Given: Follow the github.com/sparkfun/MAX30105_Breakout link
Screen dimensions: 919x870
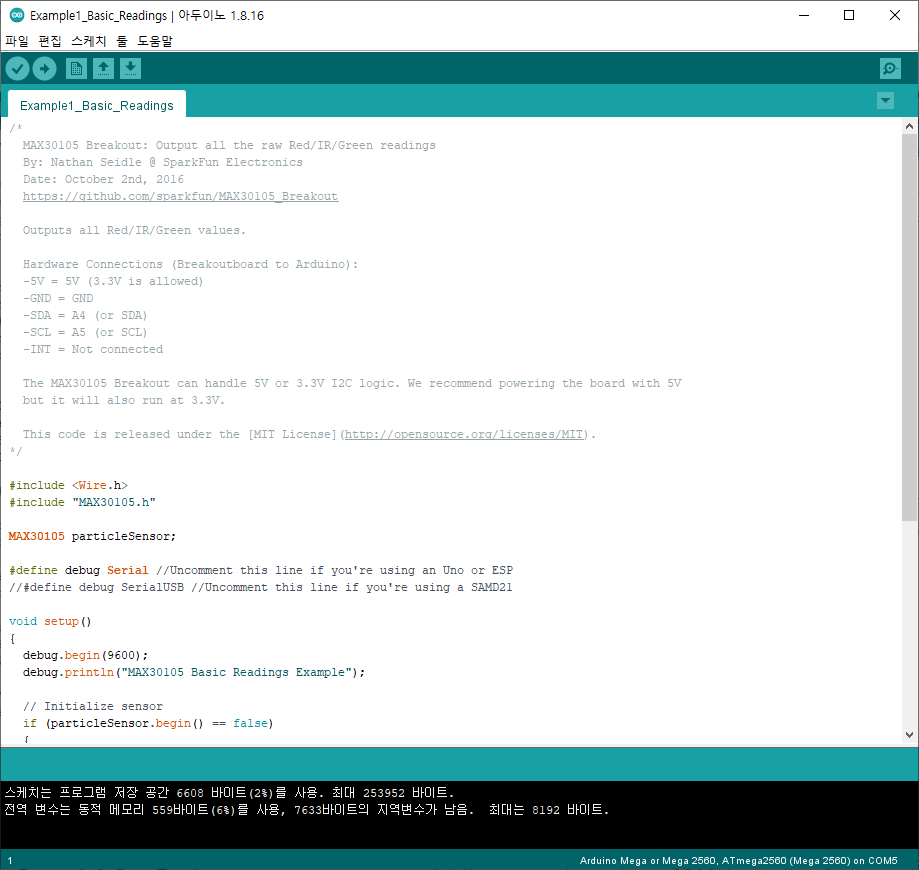Looking at the screenshot, I should [181, 196].
